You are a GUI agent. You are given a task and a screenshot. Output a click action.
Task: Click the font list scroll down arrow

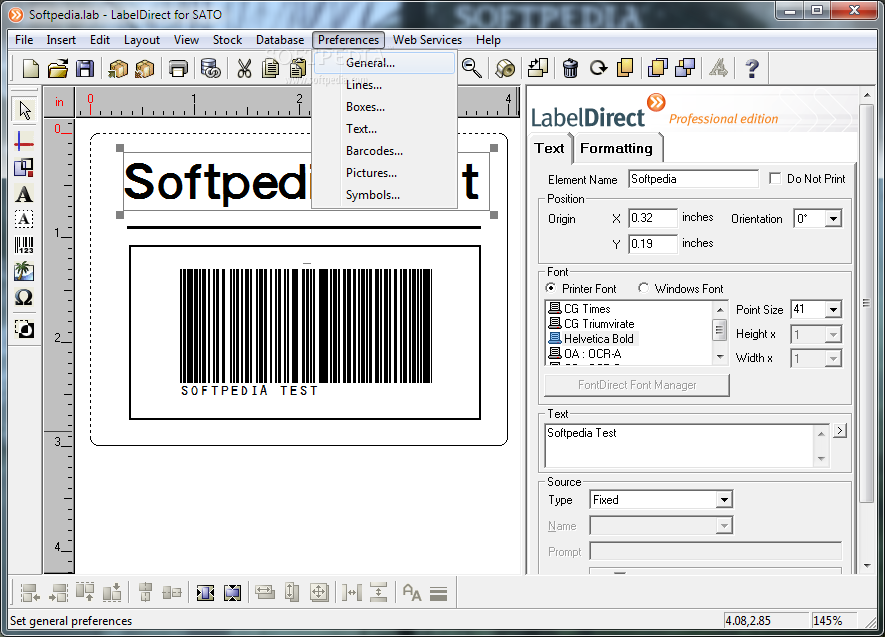point(720,357)
